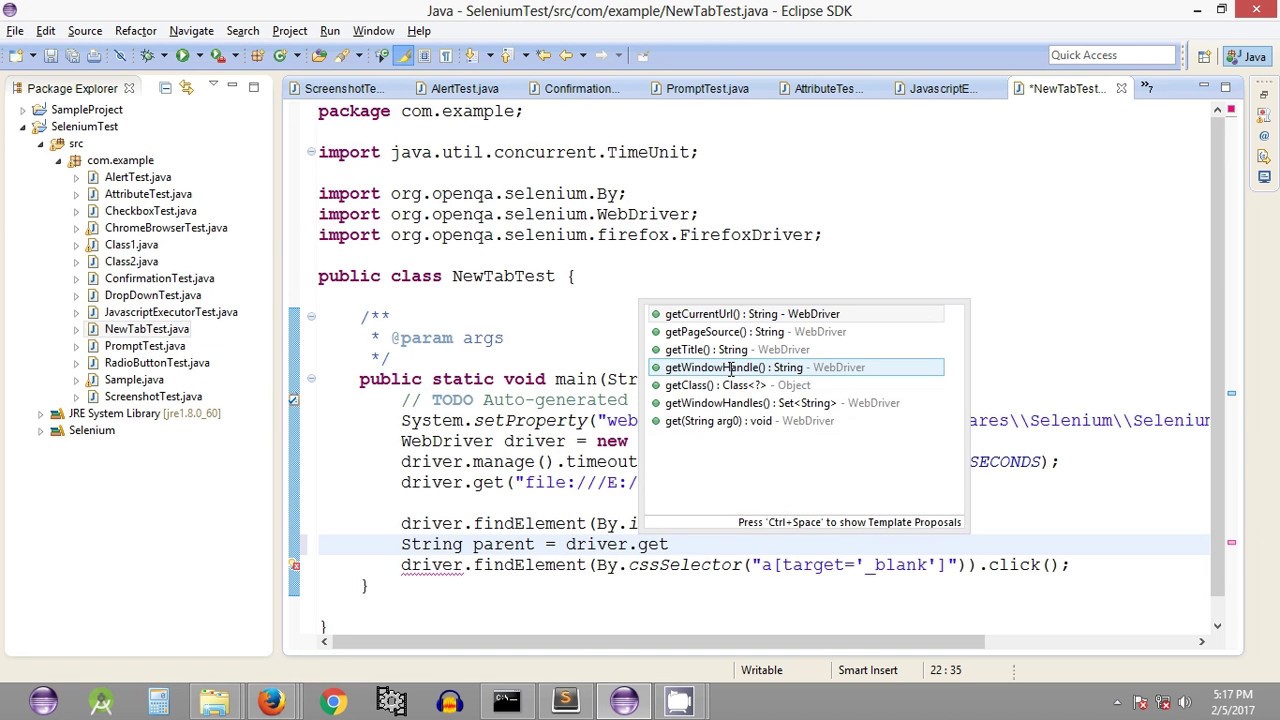Collapse the SeleniumTest project node
1280x720 pixels.
[23, 127]
